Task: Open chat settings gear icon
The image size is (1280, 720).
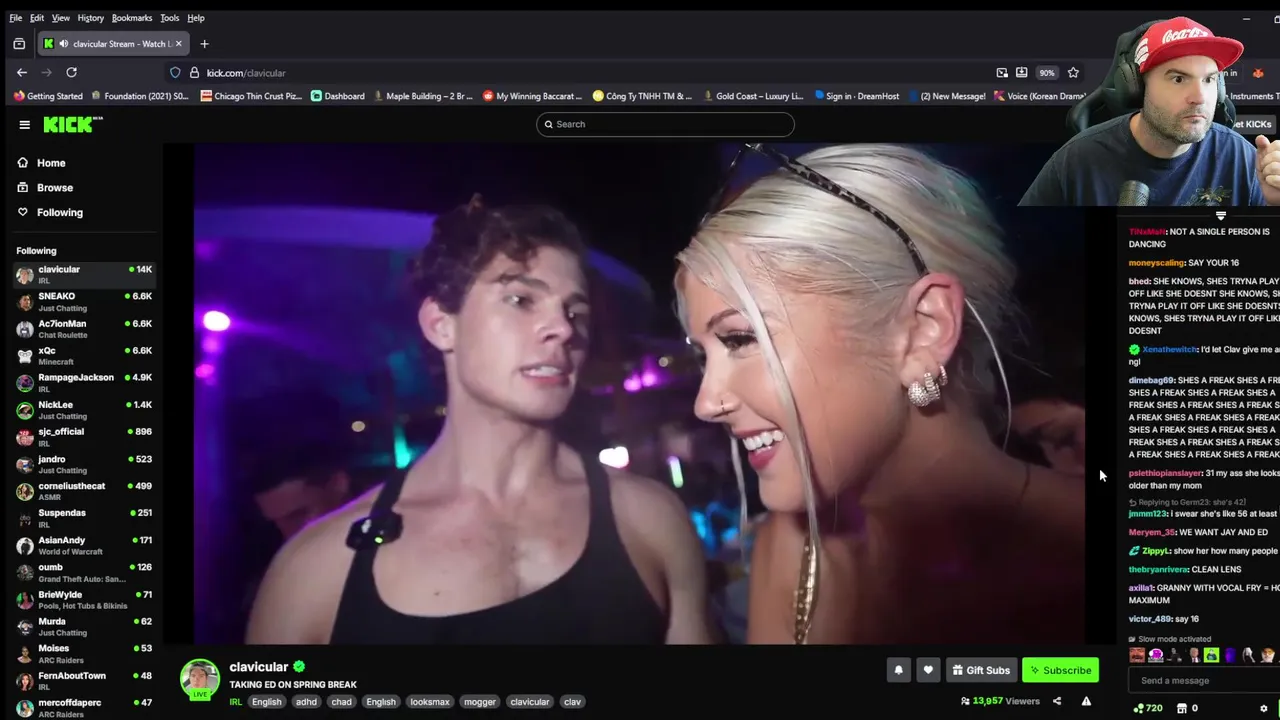Action: (x=1264, y=708)
